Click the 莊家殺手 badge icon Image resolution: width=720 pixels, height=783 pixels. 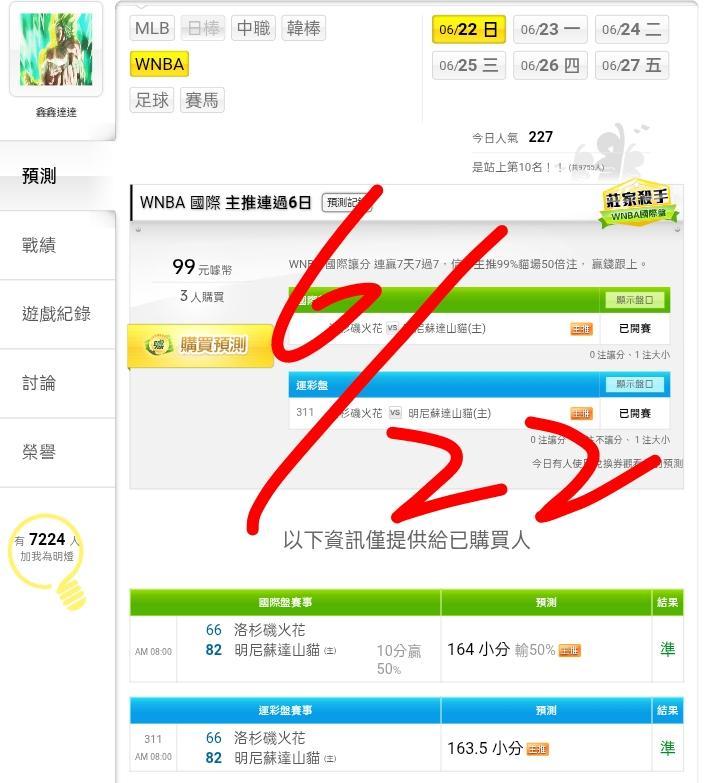click(x=638, y=204)
